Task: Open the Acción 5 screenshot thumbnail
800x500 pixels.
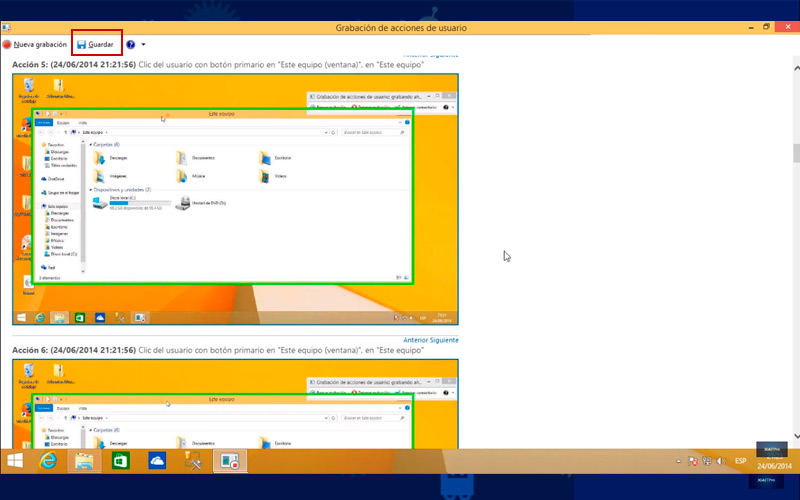Action: (x=235, y=199)
